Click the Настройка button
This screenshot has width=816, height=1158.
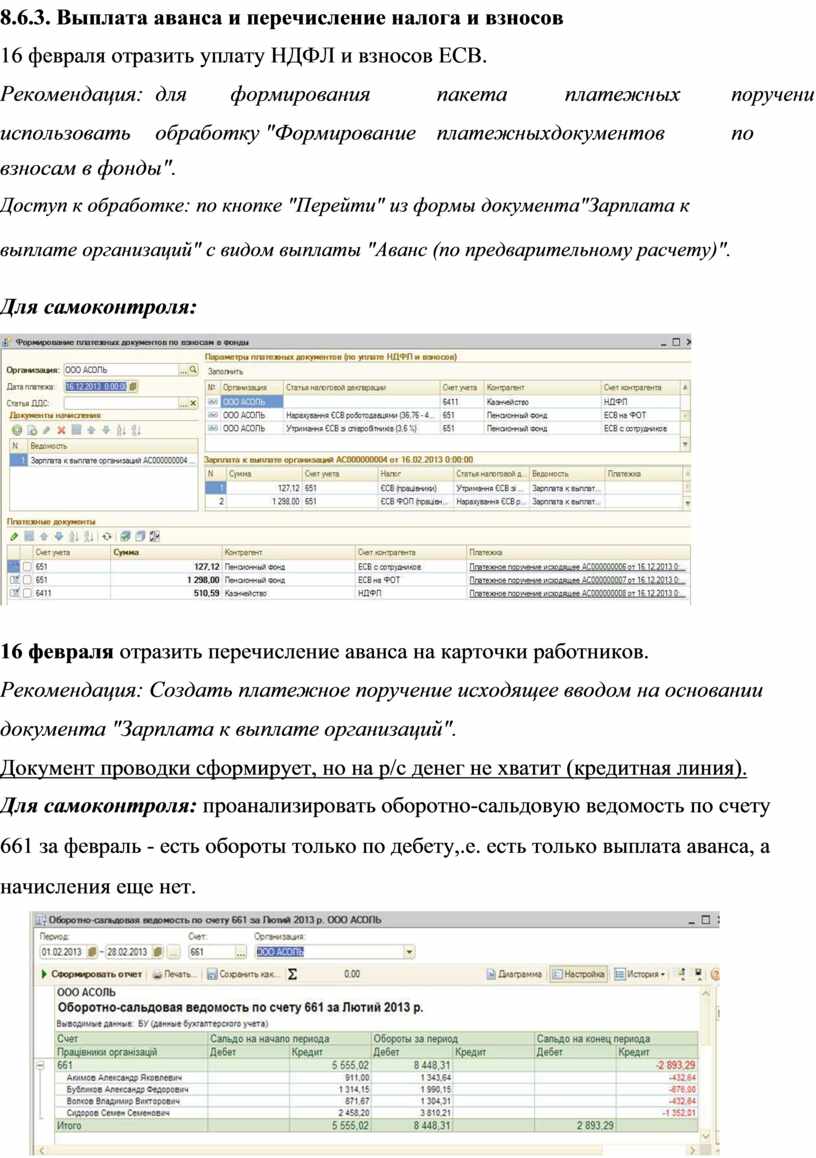(x=579, y=975)
